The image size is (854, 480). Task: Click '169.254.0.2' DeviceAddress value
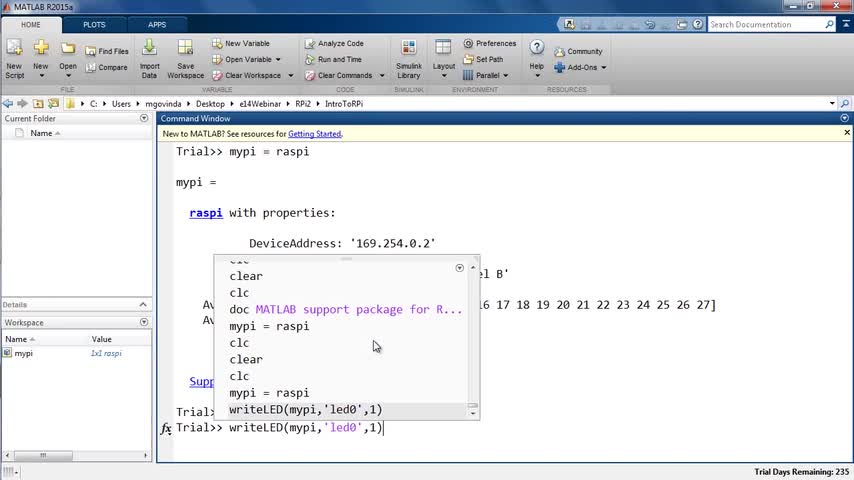click(393, 244)
